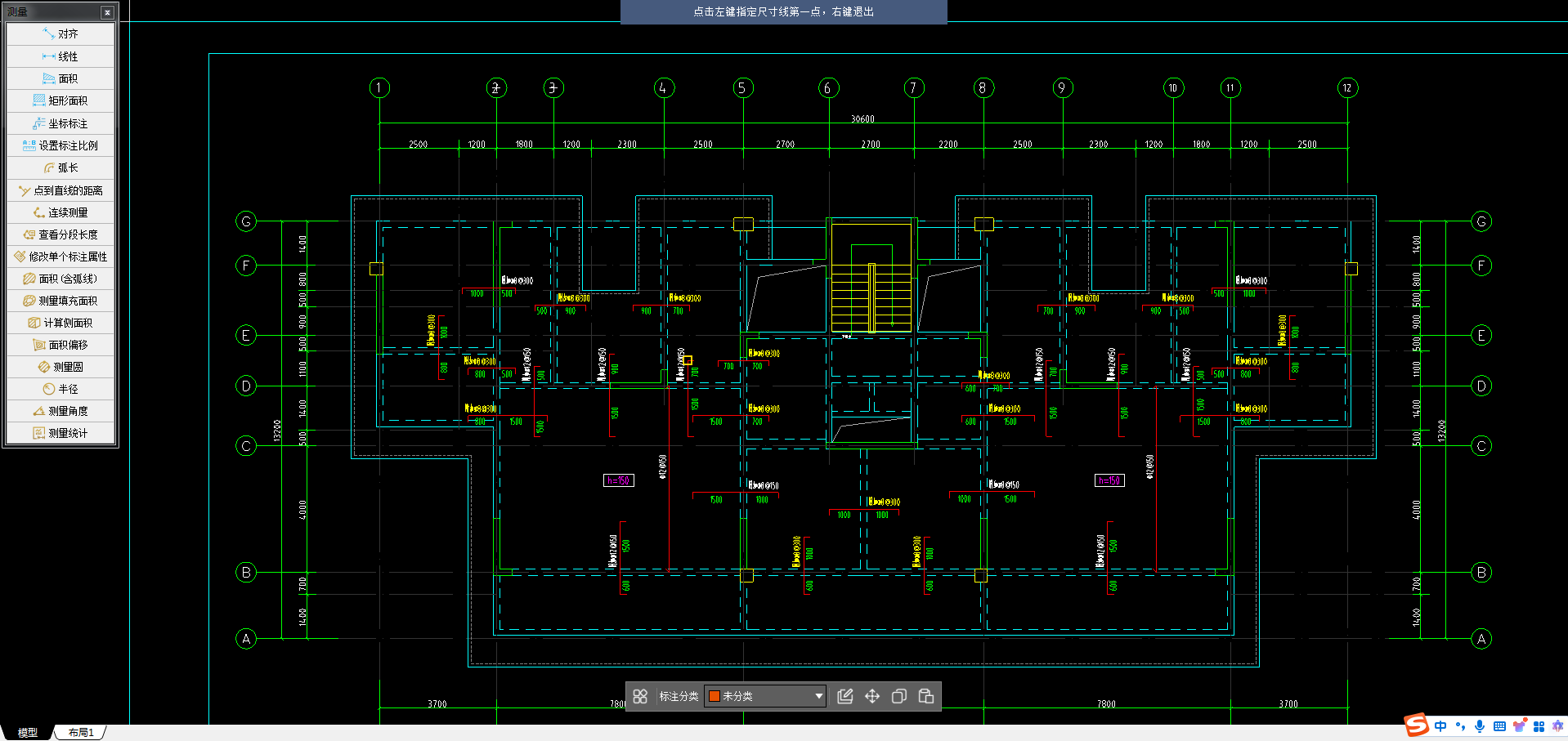Toggle Sogou input Chinese/English mode 中
Screen dimensions: 1568x741
[1440, 726]
